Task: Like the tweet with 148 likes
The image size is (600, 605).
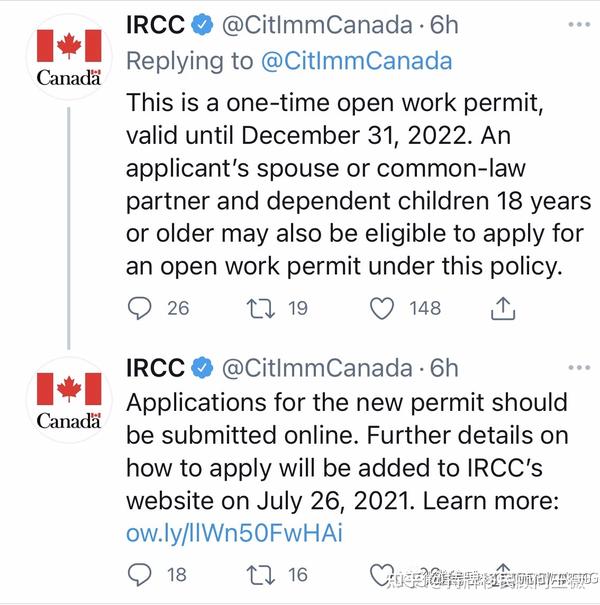Action: (382, 308)
